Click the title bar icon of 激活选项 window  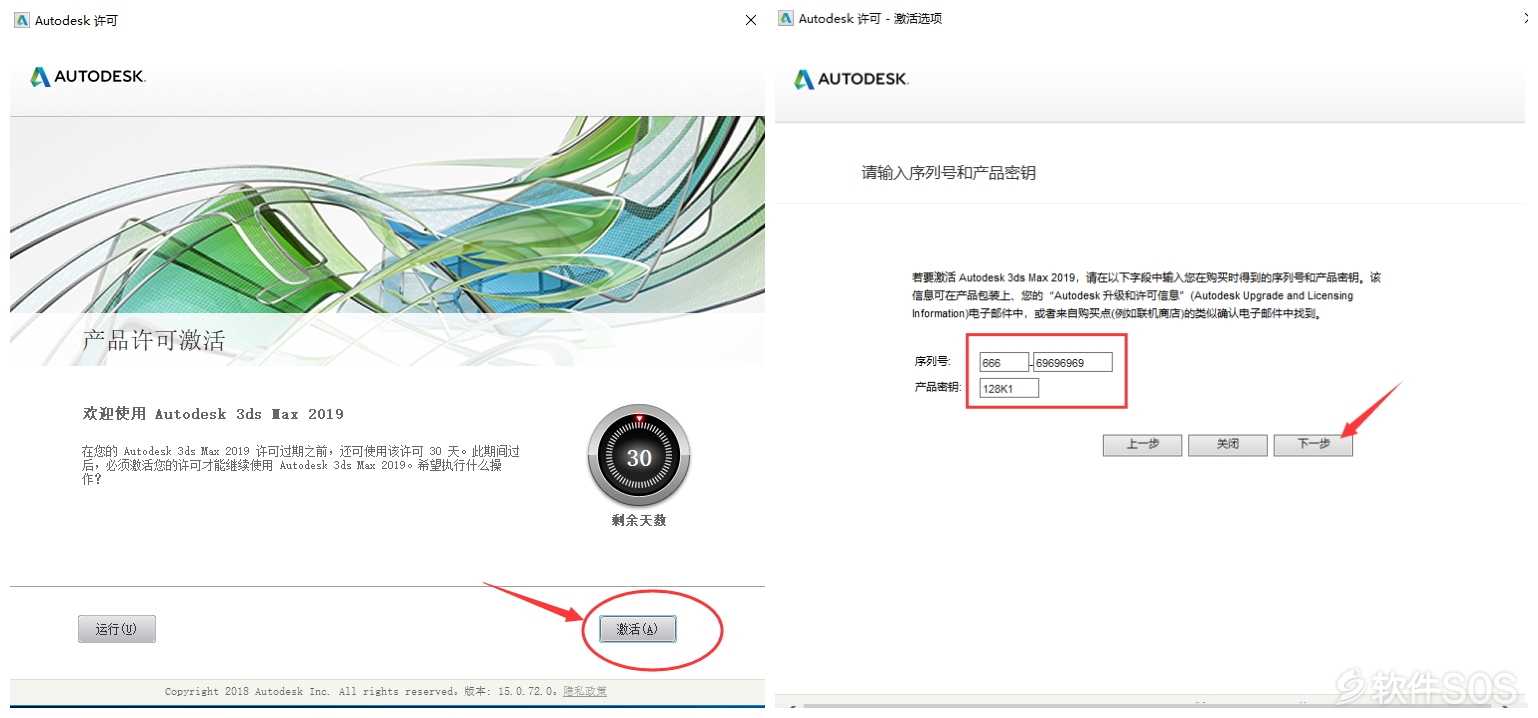coord(786,18)
